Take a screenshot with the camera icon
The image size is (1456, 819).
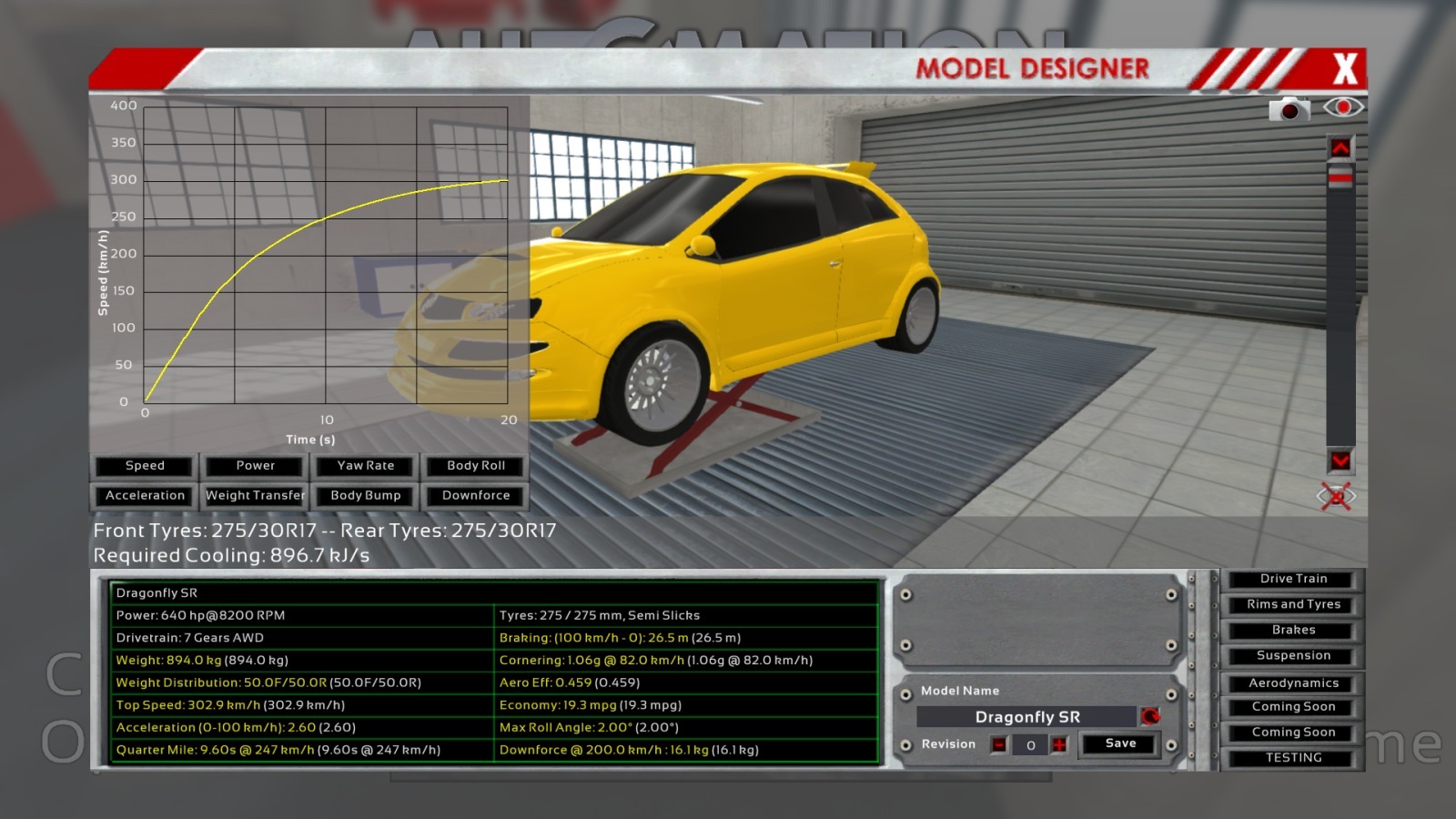pos(1289,110)
